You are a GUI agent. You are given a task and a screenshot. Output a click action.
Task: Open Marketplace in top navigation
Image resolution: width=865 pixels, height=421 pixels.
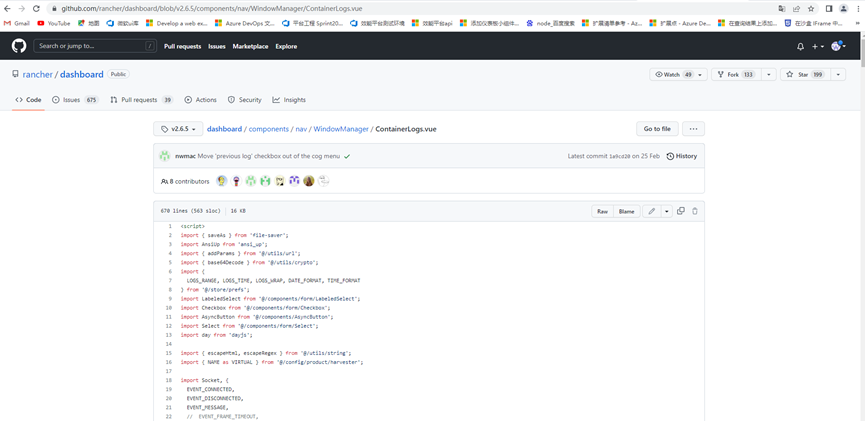click(x=250, y=46)
